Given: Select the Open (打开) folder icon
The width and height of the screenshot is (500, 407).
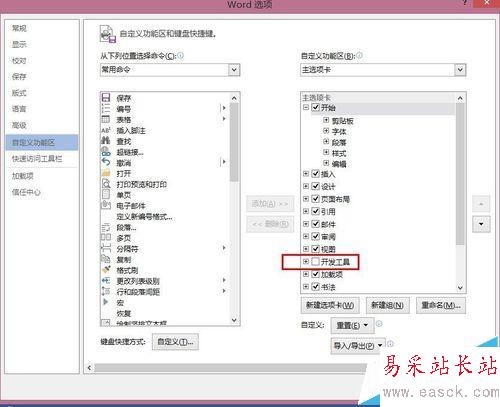Looking at the screenshot, I should [x=106, y=173].
